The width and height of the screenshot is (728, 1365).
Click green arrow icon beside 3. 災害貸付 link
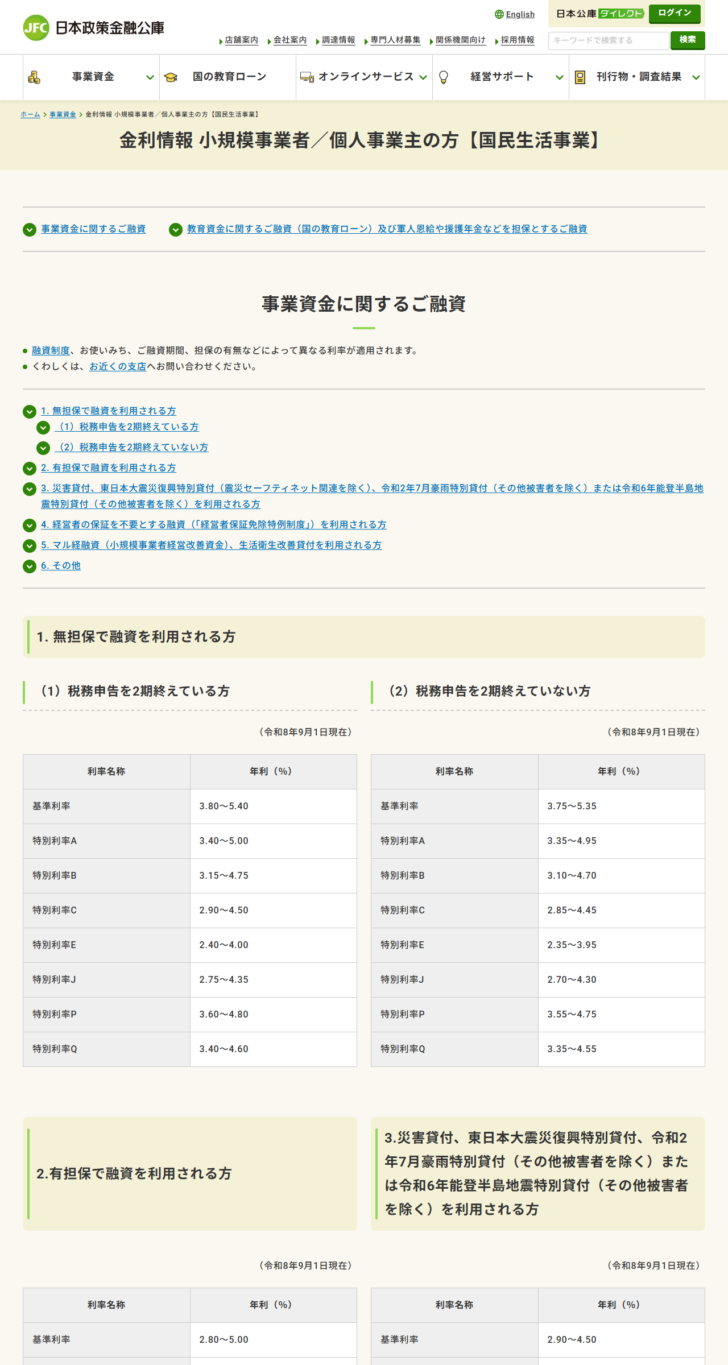point(29,489)
